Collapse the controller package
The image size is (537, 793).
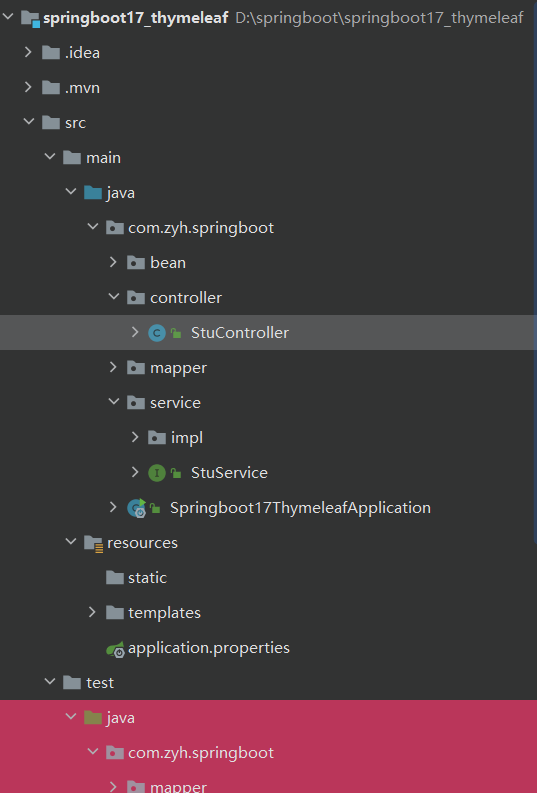click(x=114, y=297)
